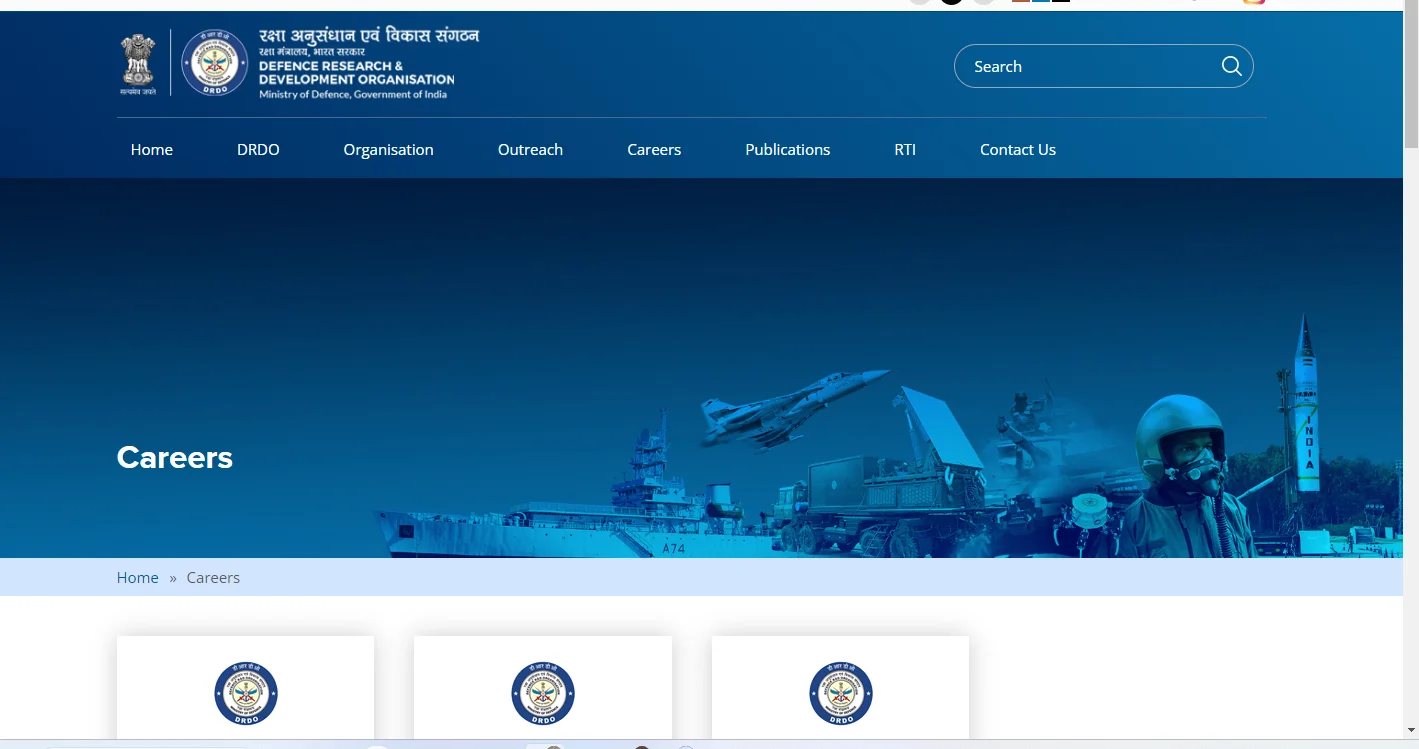The height and width of the screenshot is (749, 1419).
Task: Click the Careers breadcrumb text
Action: pyautogui.click(x=213, y=577)
